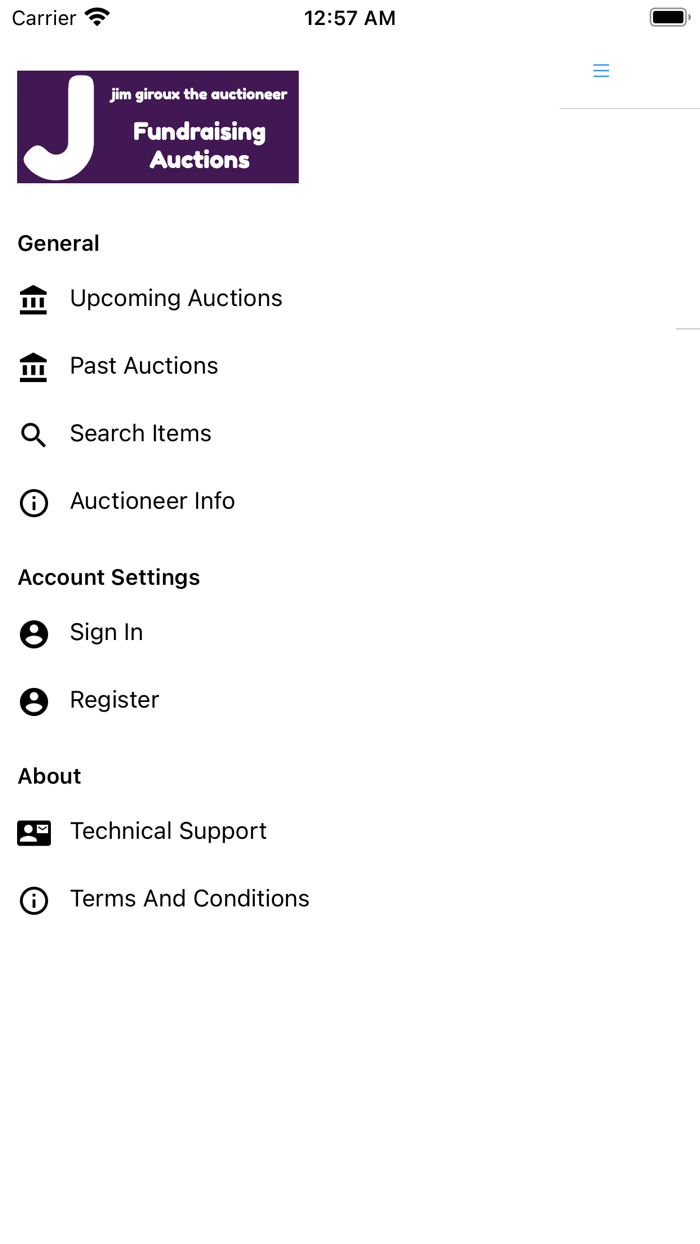Open Past Auctions menu item
Image resolution: width=700 pixels, height=1244 pixels.
[144, 366]
